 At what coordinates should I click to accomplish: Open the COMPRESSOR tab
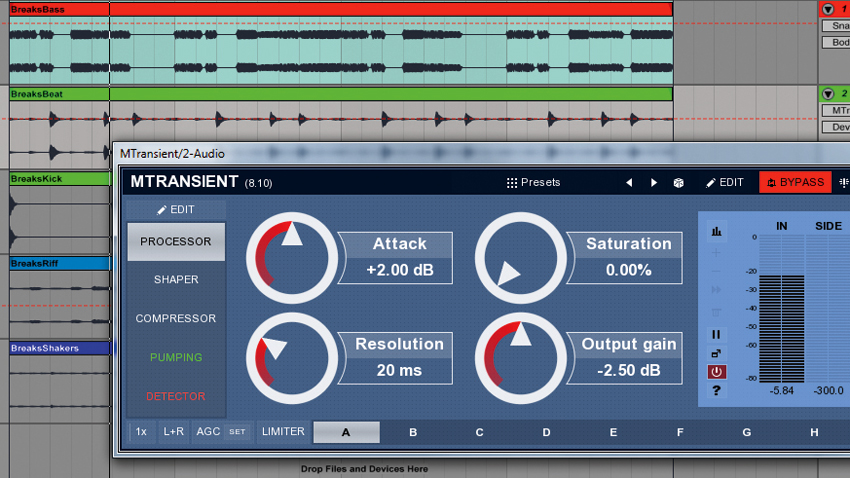tap(176, 319)
